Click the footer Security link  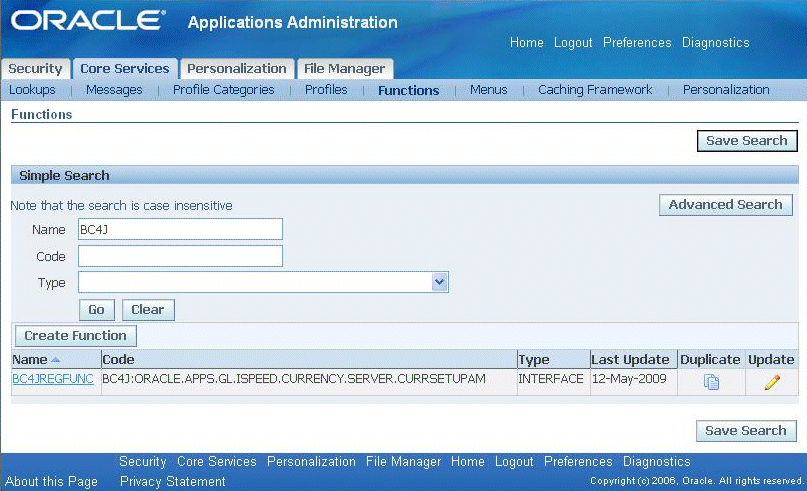[143, 462]
